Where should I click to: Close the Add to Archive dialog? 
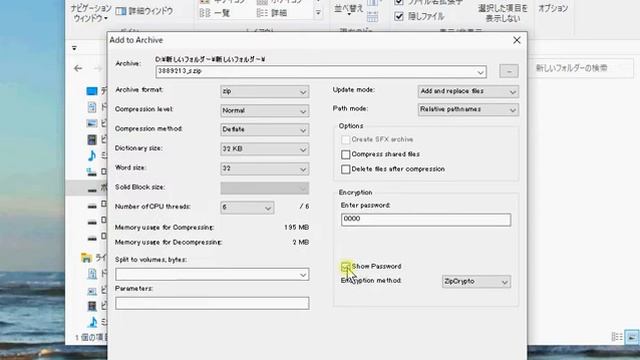click(x=517, y=40)
